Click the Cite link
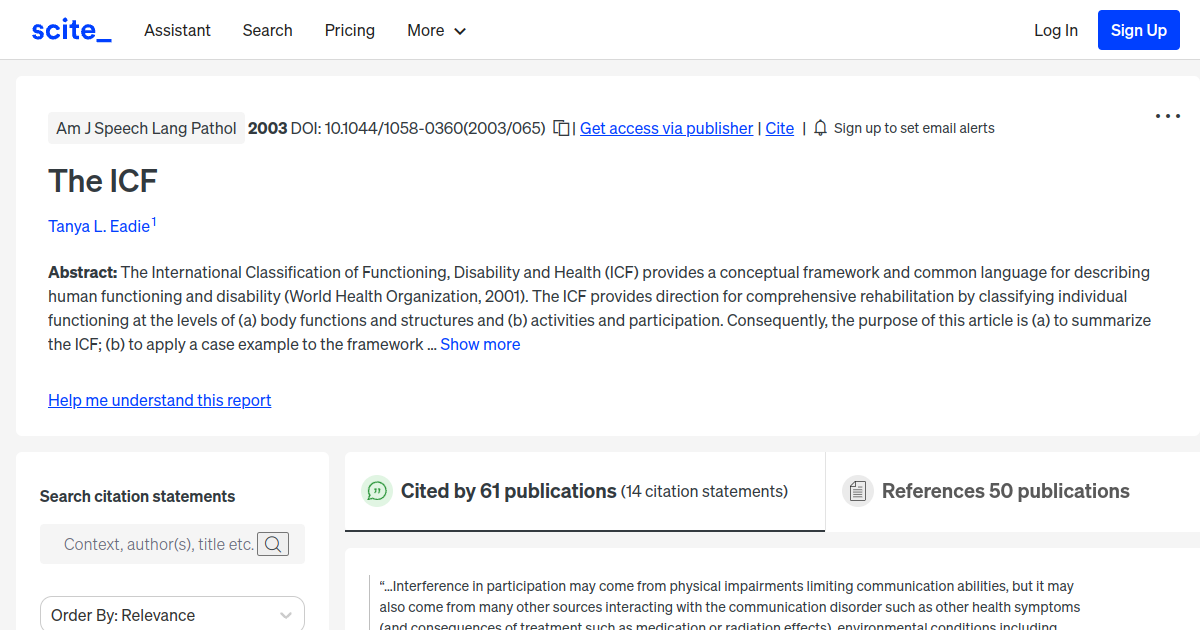 point(779,128)
